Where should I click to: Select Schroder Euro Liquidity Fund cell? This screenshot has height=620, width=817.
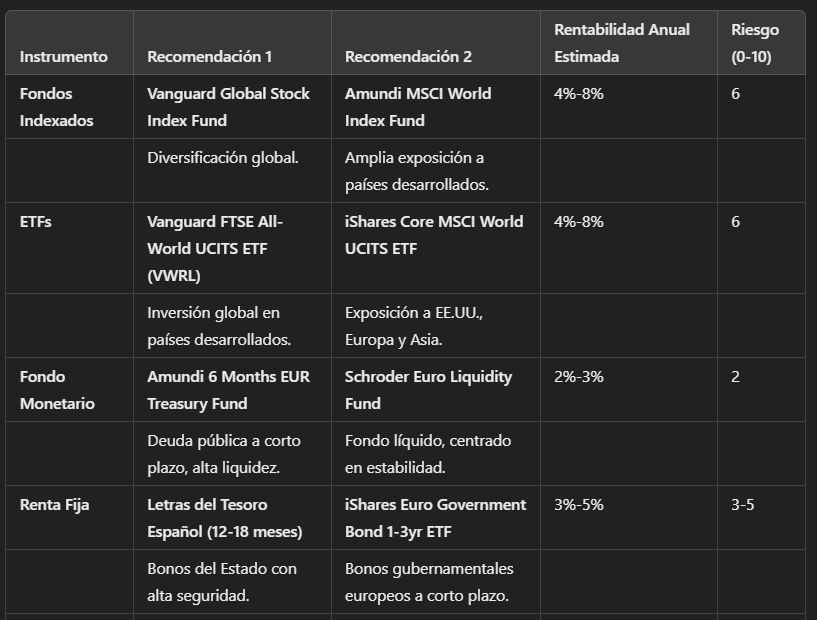428,390
